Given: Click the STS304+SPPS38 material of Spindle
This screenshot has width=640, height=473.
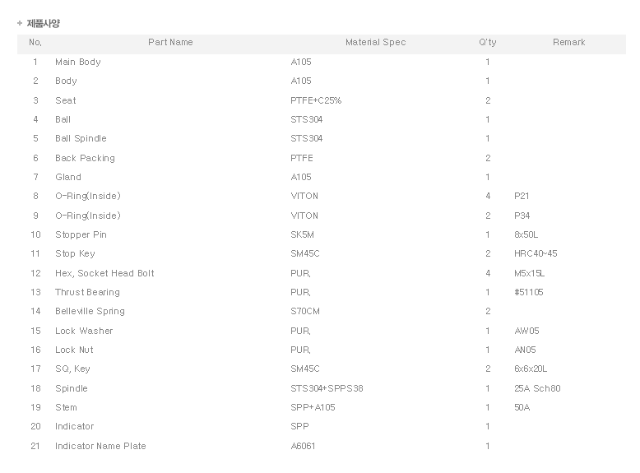Looking at the screenshot, I should 327,388.
